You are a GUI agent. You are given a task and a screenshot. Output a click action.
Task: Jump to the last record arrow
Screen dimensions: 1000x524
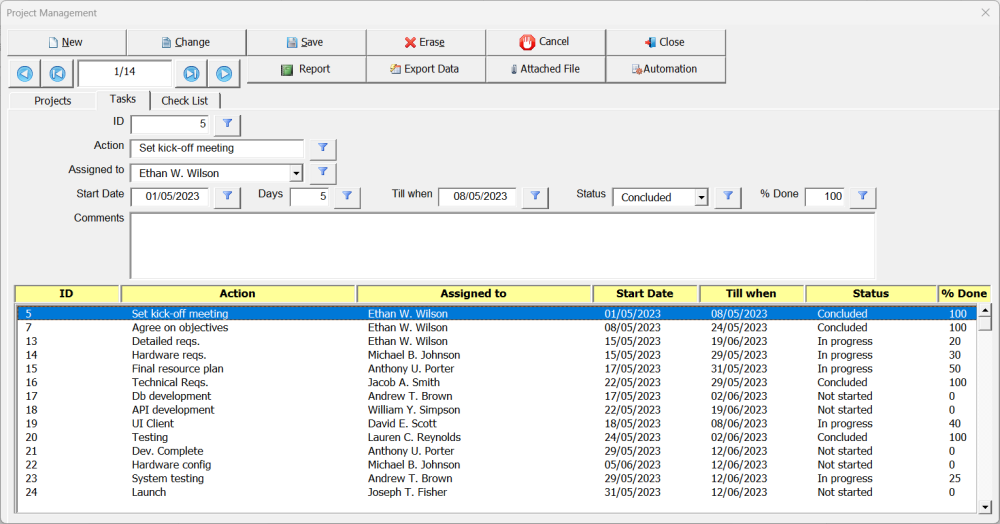(190, 73)
